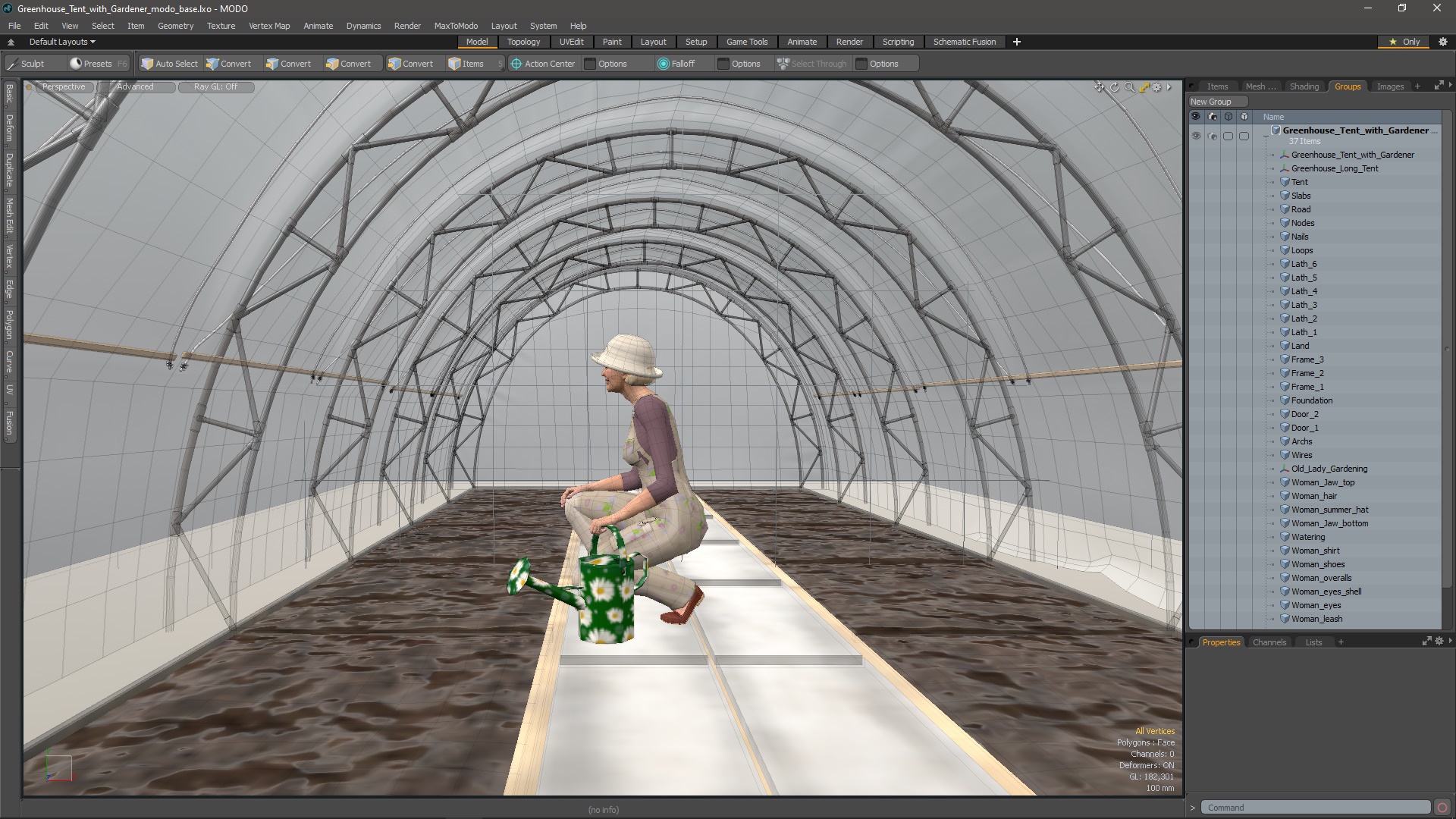Click the Select Through icon
Screen dimensions: 1456x819
tap(783, 63)
